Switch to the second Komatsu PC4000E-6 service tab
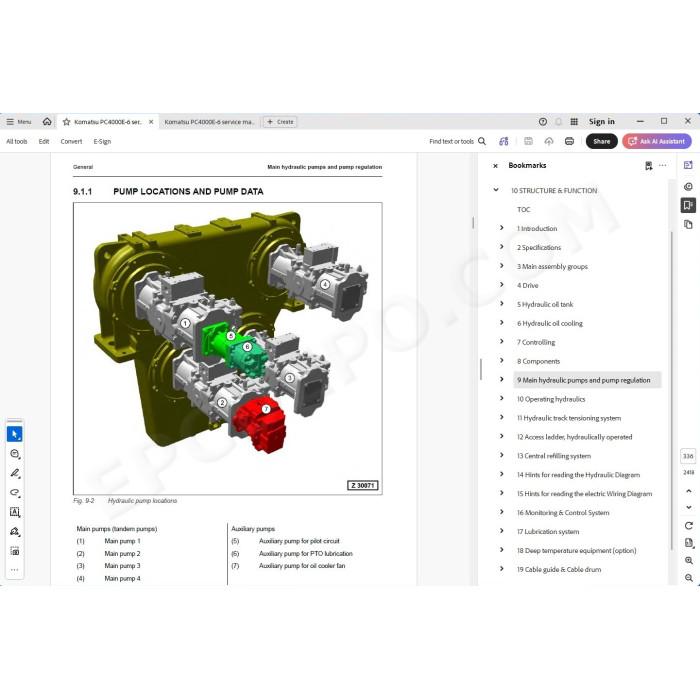Image resolution: width=700 pixels, height=700 pixels. (x=209, y=121)
